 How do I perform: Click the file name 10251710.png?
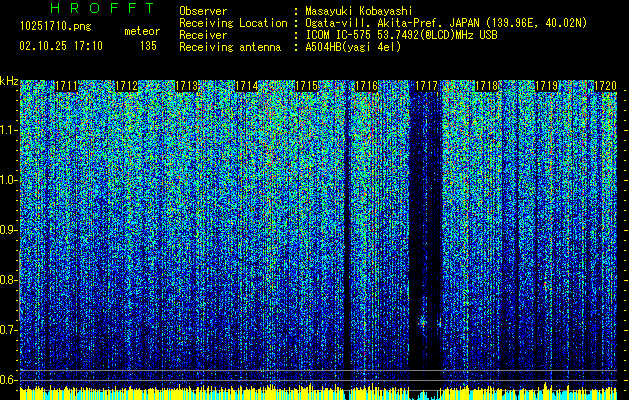(55, 27)
